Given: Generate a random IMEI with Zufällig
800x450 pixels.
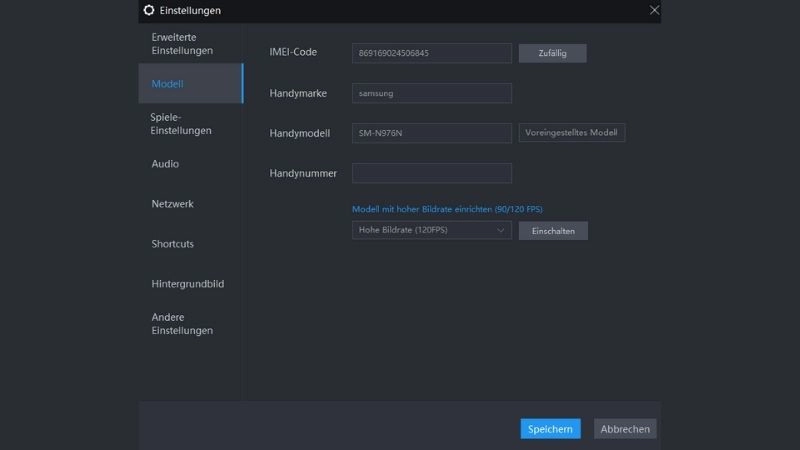Looking at the screenshot, I should [x=553, y=53].
